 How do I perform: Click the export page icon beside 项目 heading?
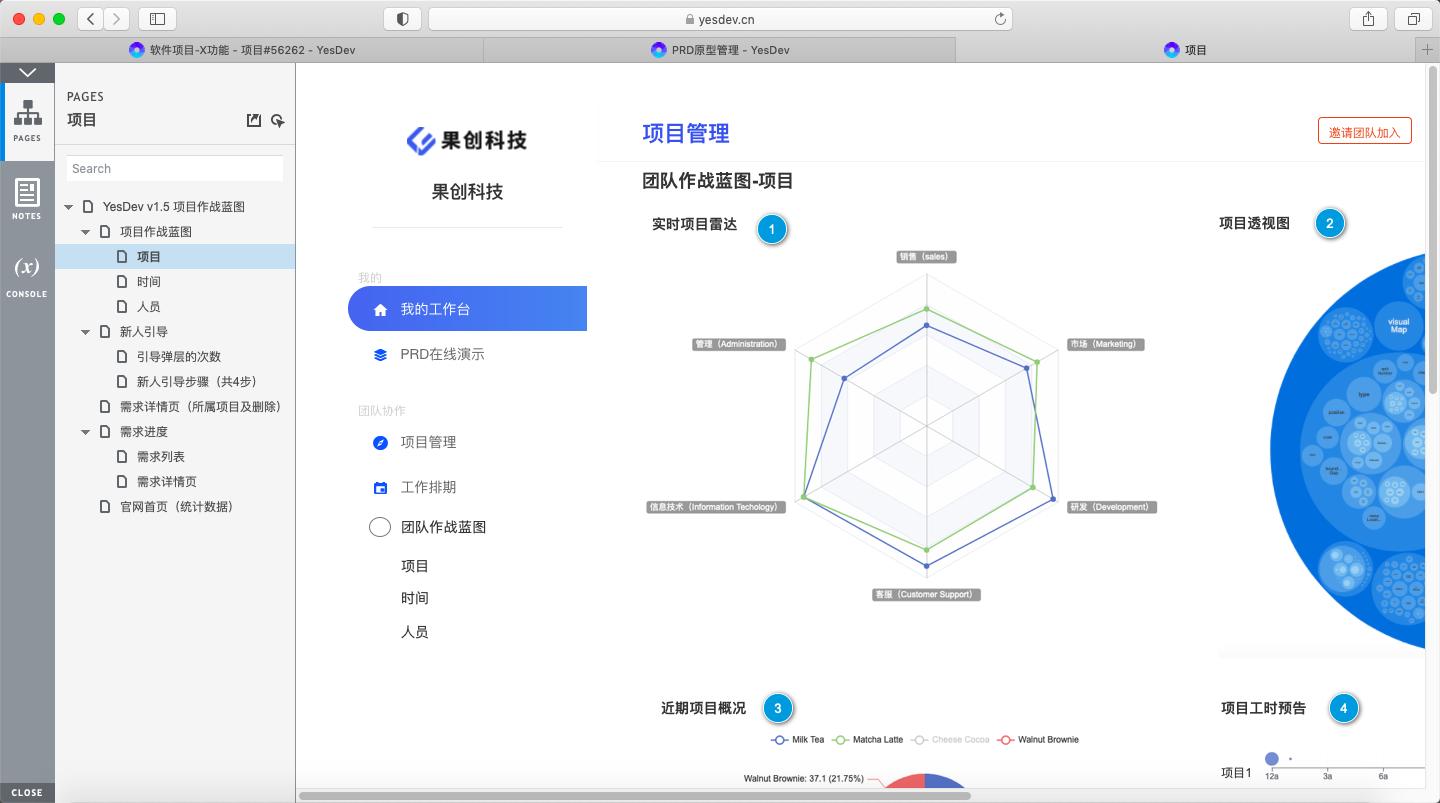click(x=253, y=120)
